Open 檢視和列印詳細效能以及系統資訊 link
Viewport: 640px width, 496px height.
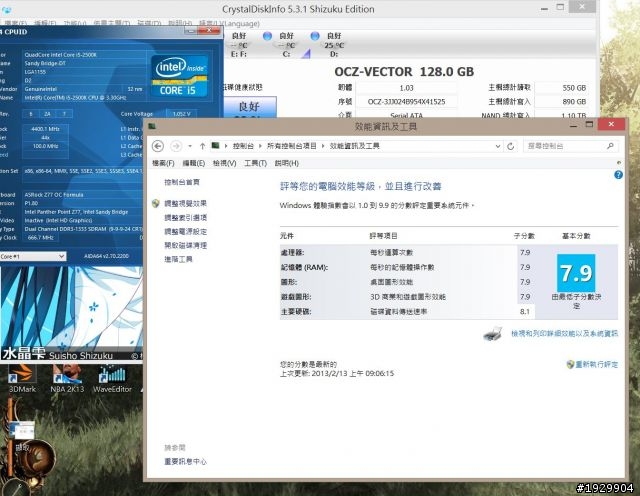(x=564, y=334)
